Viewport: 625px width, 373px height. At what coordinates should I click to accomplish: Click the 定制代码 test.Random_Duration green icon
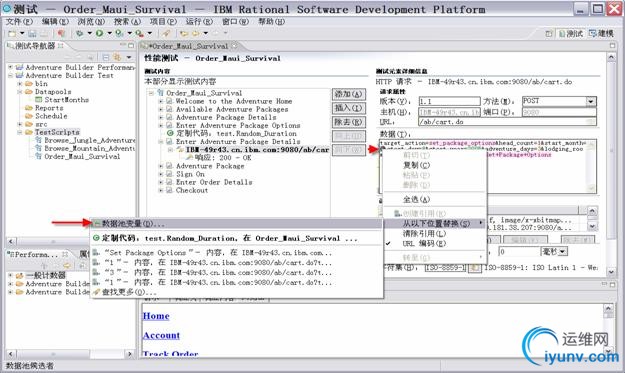coord(170,133)
